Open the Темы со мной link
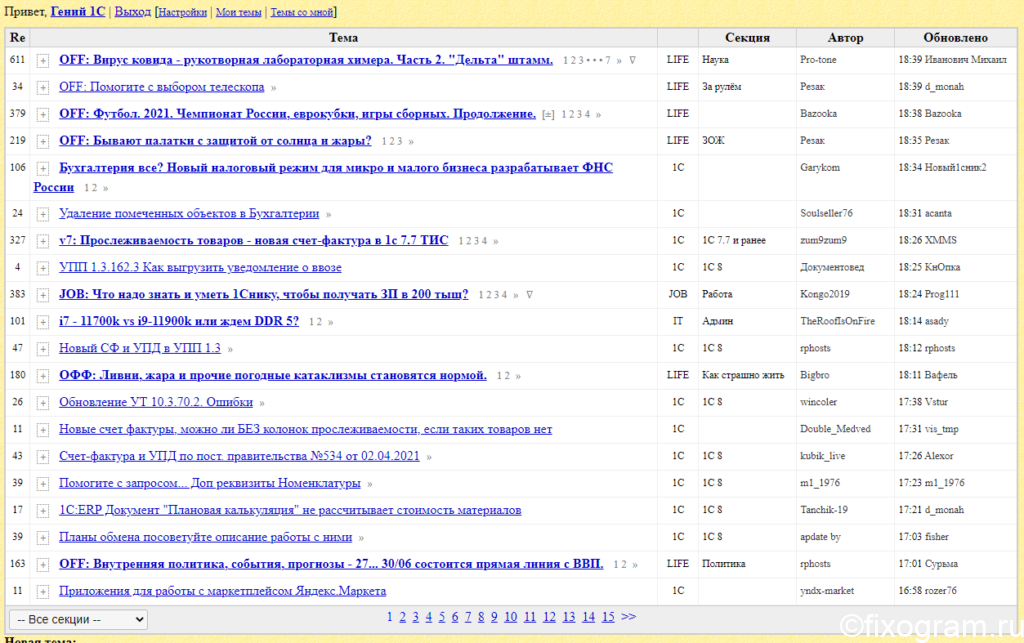The height and width of the screenshot is (643, 1024). (x=302, y=12)
